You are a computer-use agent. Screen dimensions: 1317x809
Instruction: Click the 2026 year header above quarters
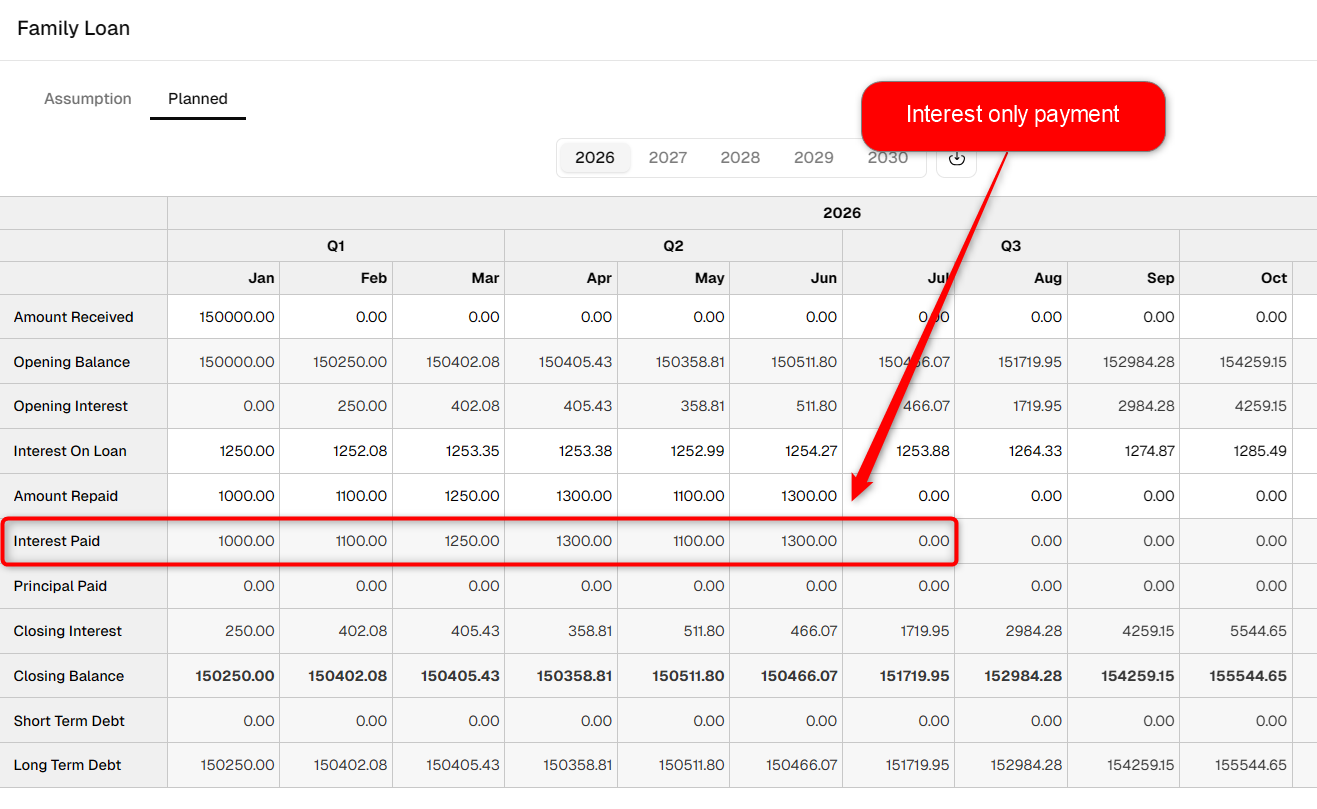842,213
